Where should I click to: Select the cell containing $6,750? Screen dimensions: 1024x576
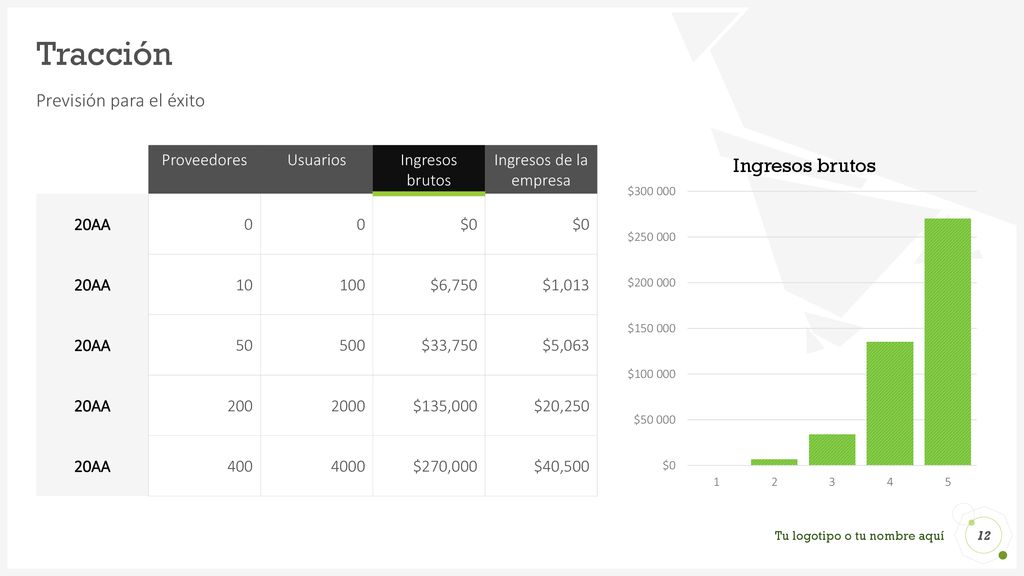pos(429,285)
